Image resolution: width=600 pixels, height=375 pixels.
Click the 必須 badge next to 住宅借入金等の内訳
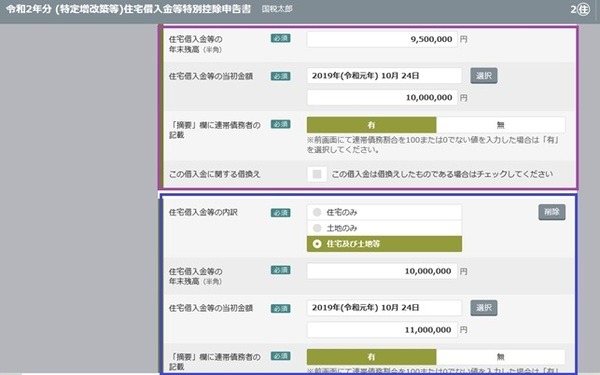coord(280,213)
